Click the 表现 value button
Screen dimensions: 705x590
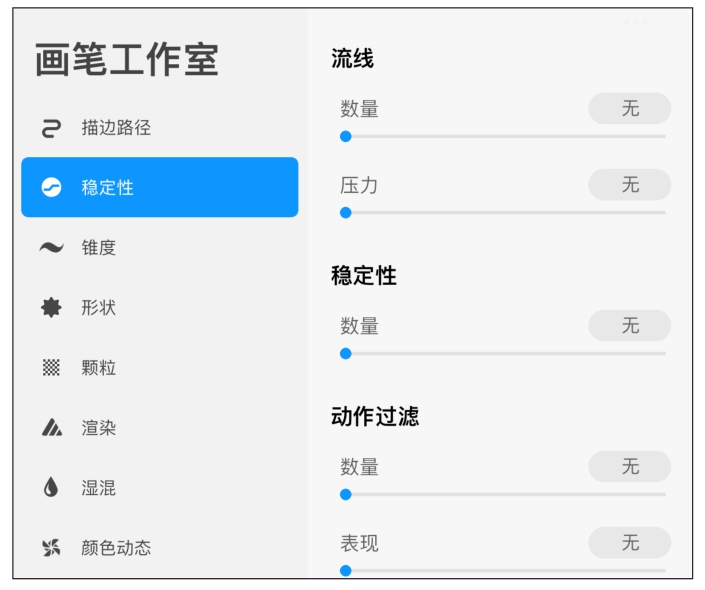pos(629,543)
